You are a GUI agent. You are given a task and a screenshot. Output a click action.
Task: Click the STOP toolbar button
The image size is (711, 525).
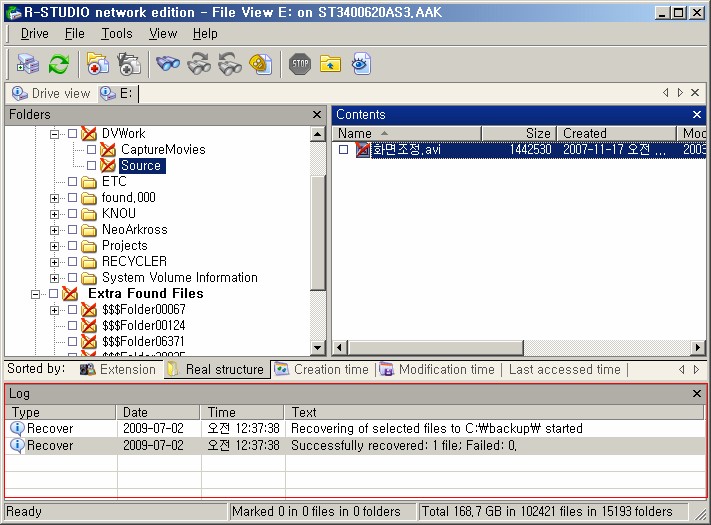(x=300, y=64)
